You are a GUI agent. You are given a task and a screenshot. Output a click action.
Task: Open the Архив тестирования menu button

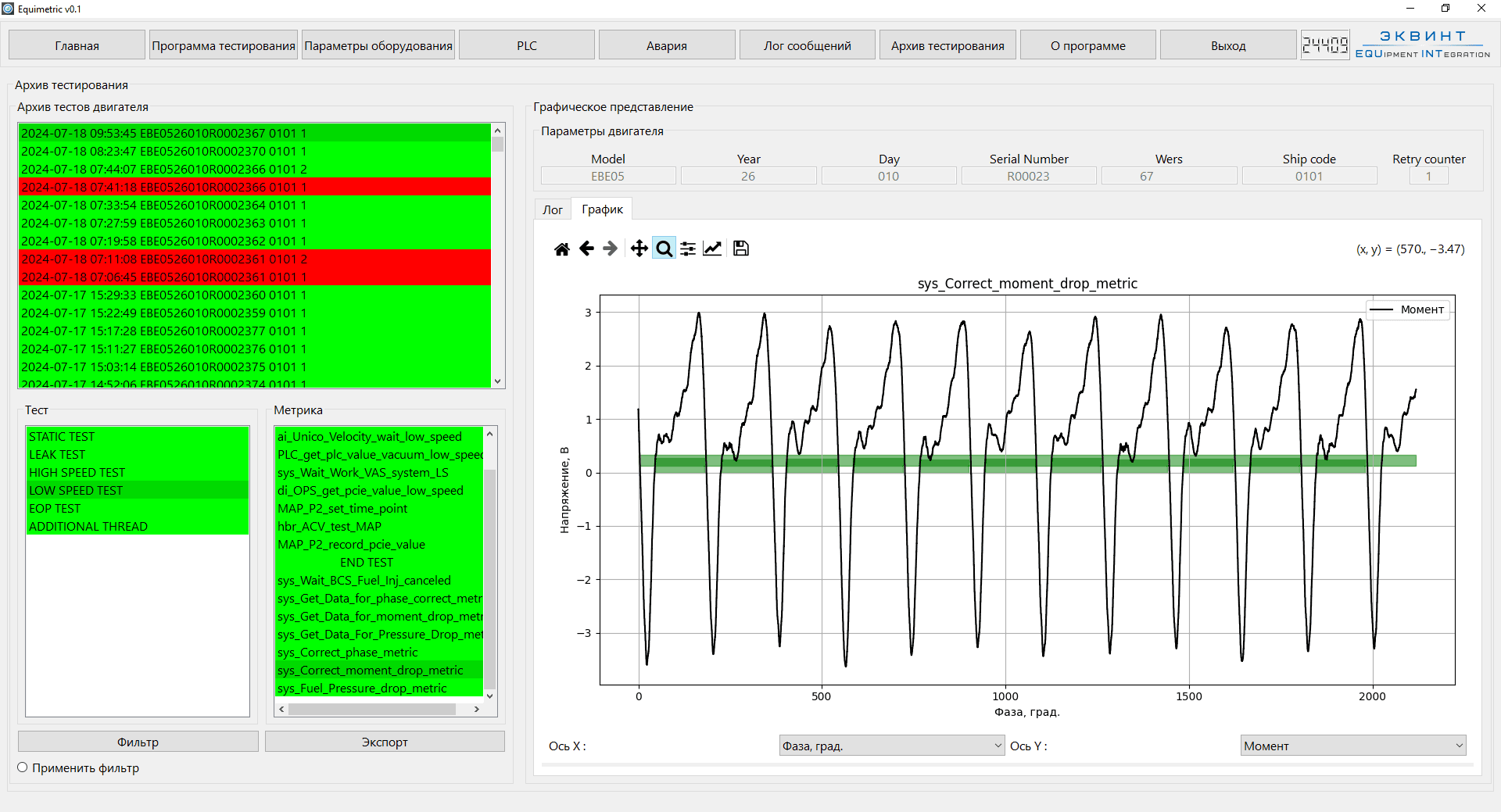click(948, 45)
